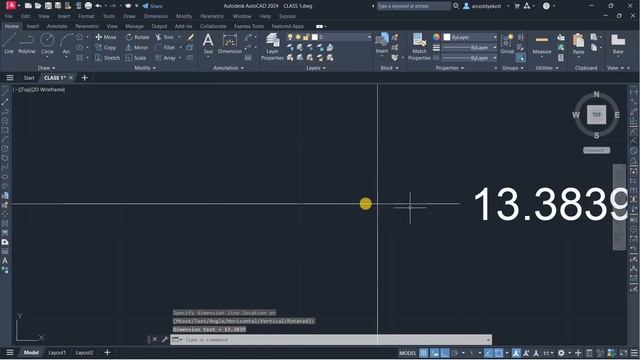
Task: Switch to the Annotate ribbon tab
Action: (x=57, y=26)
